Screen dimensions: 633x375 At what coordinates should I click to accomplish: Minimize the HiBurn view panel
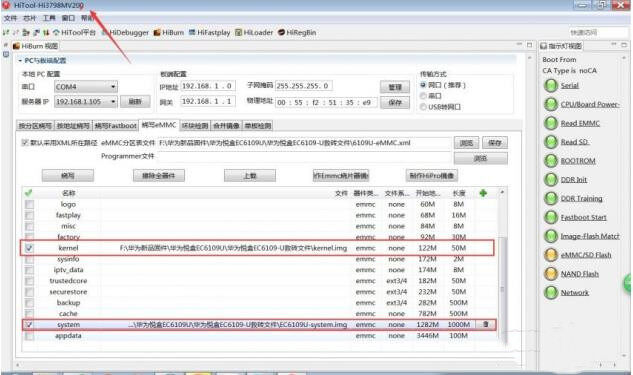point(519,45)
